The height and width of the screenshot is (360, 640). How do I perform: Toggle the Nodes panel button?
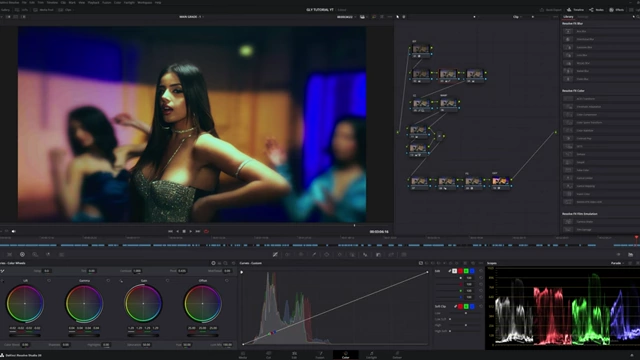[596, 10]
